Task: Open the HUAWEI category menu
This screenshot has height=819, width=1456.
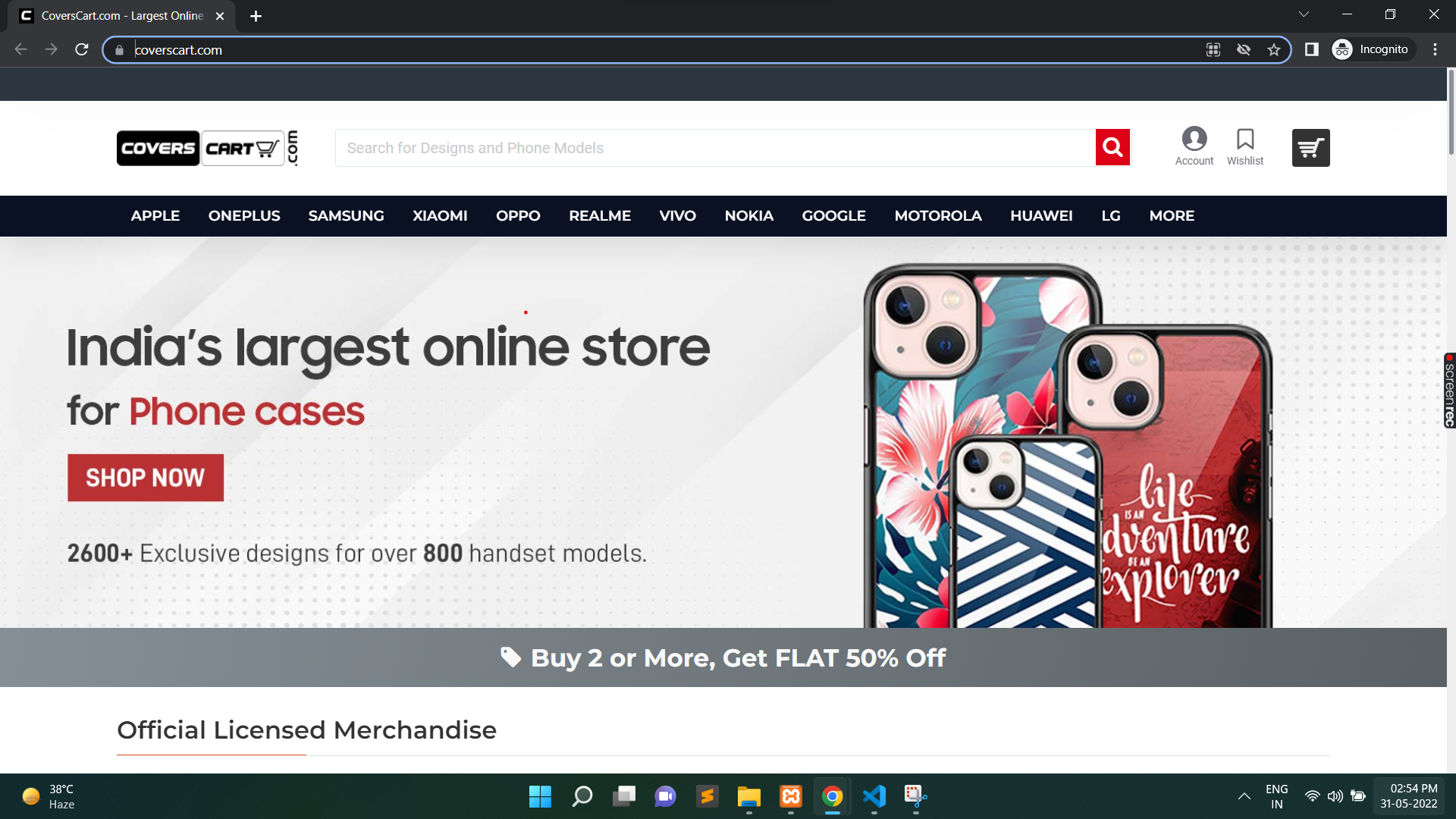Action: pos(1041,216)
